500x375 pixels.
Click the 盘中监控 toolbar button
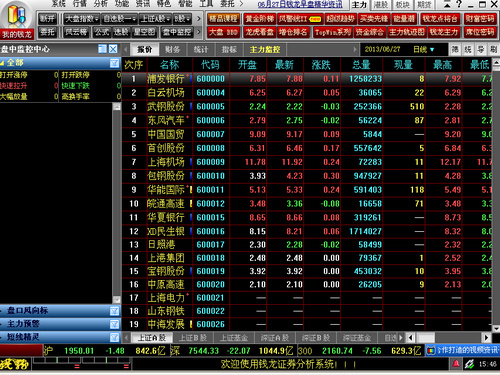[x=177, y=32]
